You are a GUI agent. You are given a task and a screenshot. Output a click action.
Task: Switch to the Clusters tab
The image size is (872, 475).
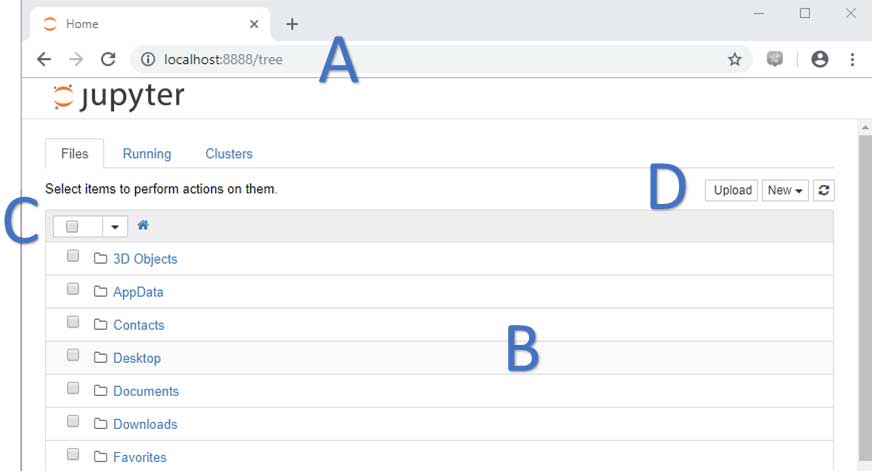229,154
